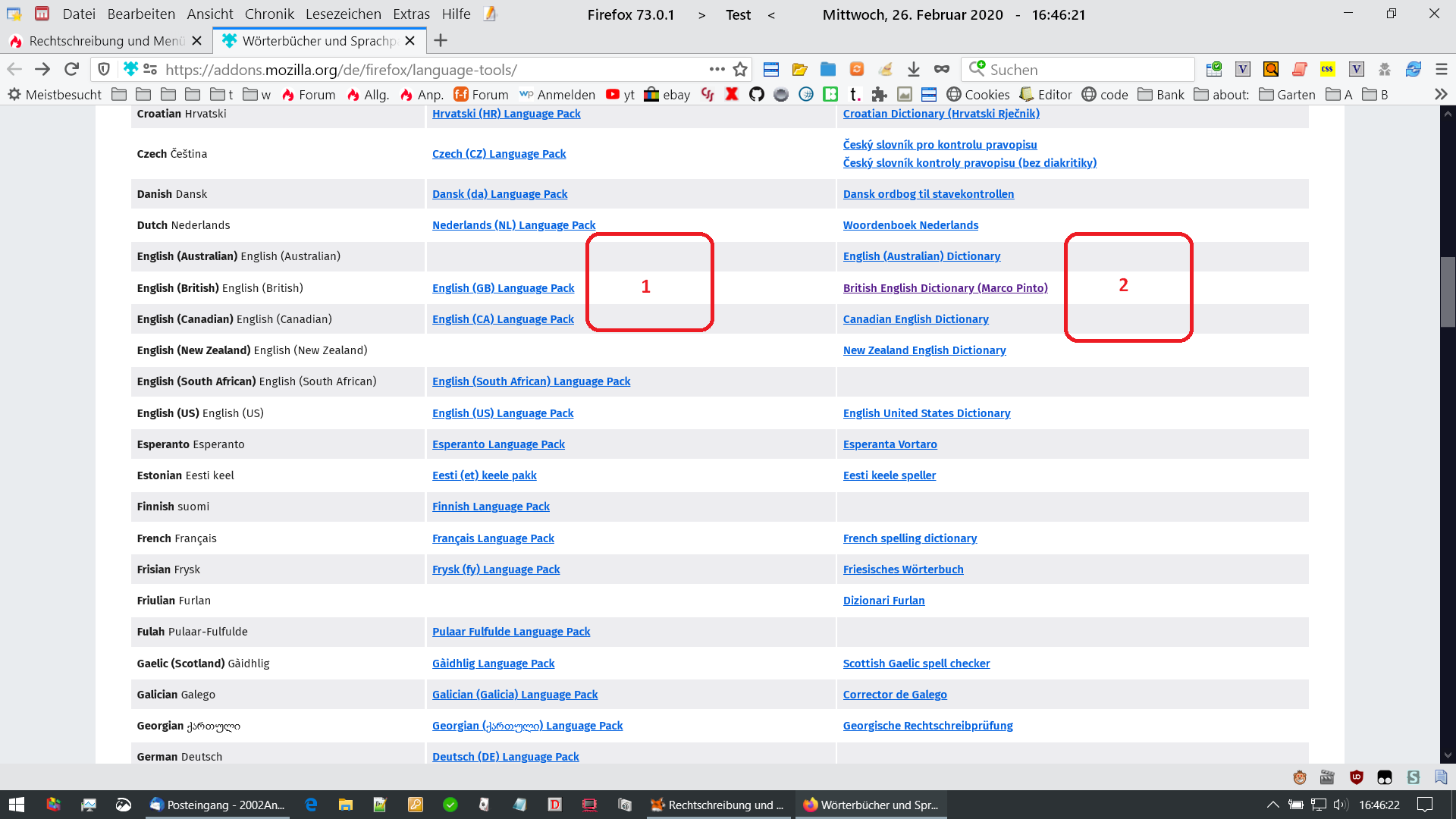Screen dimensions: 1456x819
Task: Open Canadian English Dictionary link
Action: pyautogui.click(x=915, y=319)
